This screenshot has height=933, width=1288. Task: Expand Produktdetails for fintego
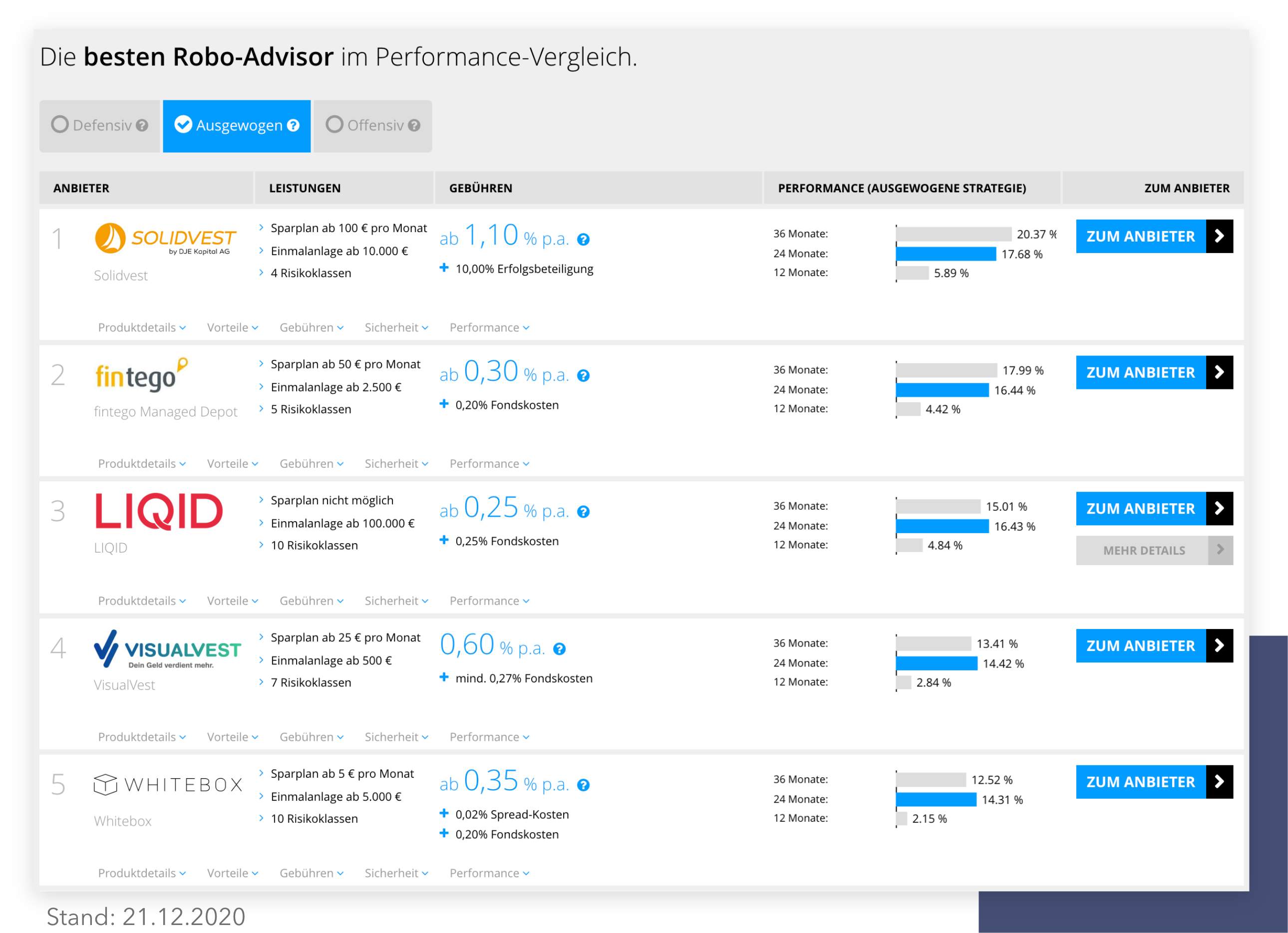click(x=142, y=464)
